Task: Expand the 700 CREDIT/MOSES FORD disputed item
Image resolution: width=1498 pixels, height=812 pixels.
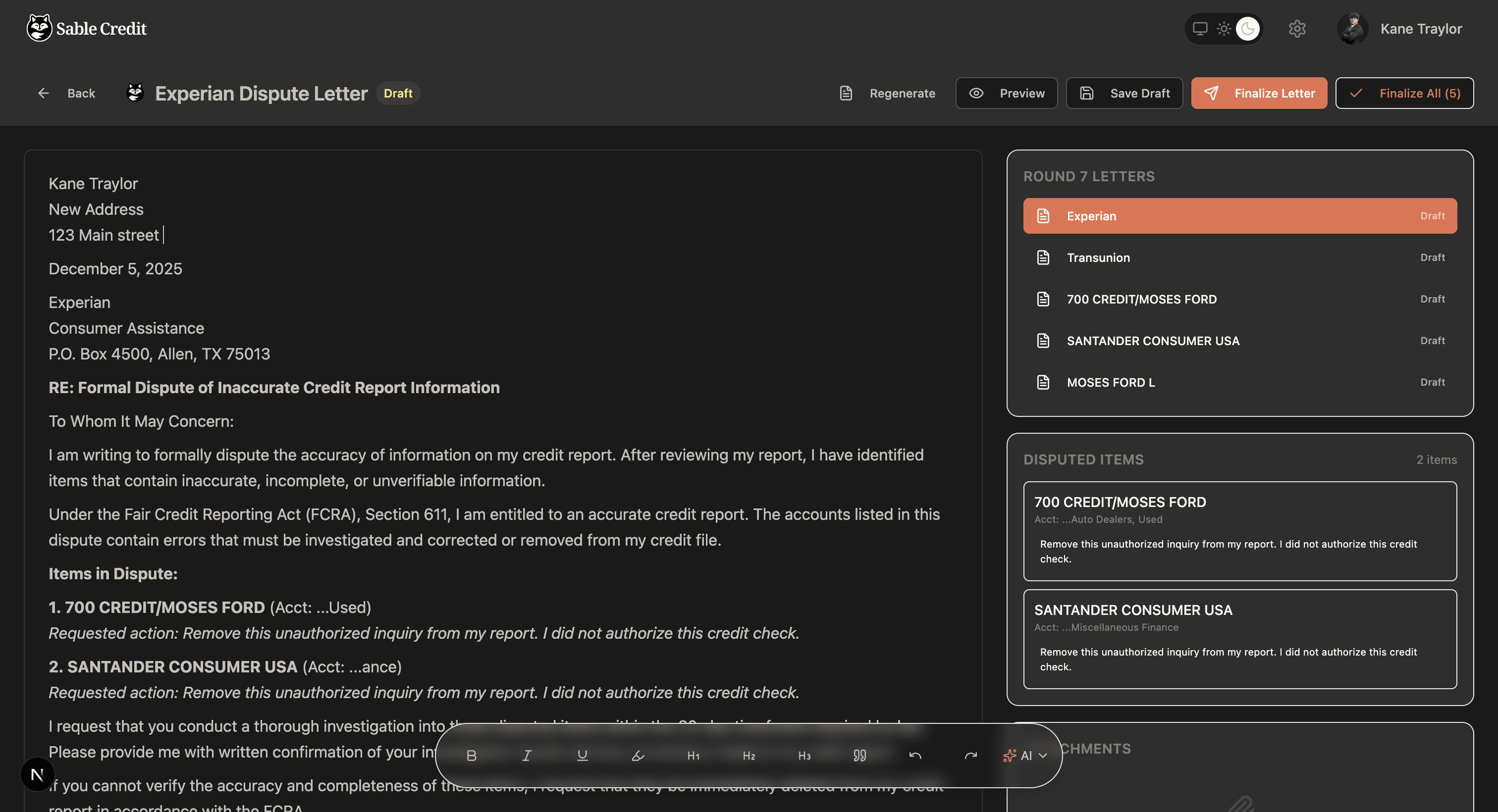Action: tap(1239, 530)
